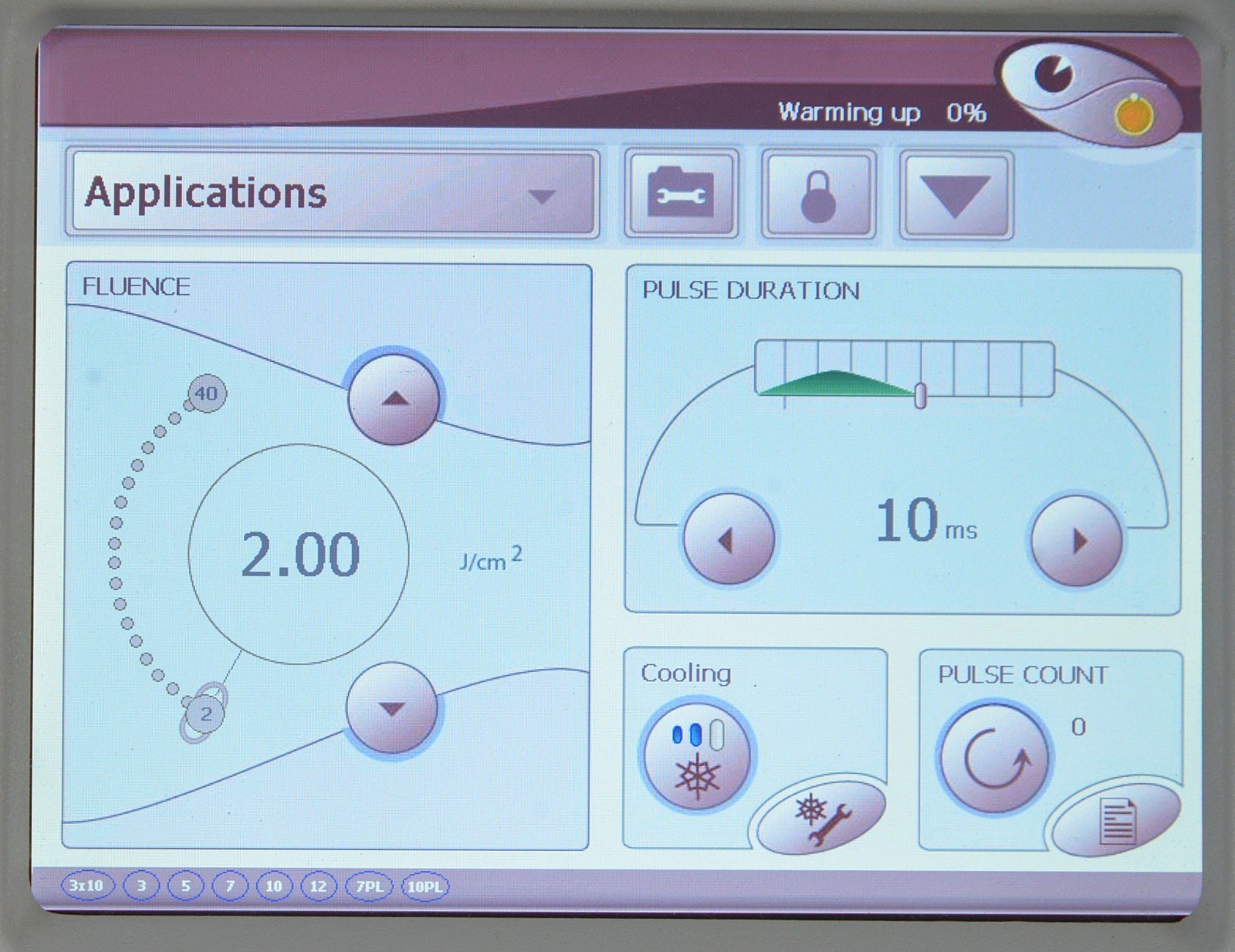
Task: Choose the 10PL spot size option
Action: 425,886
